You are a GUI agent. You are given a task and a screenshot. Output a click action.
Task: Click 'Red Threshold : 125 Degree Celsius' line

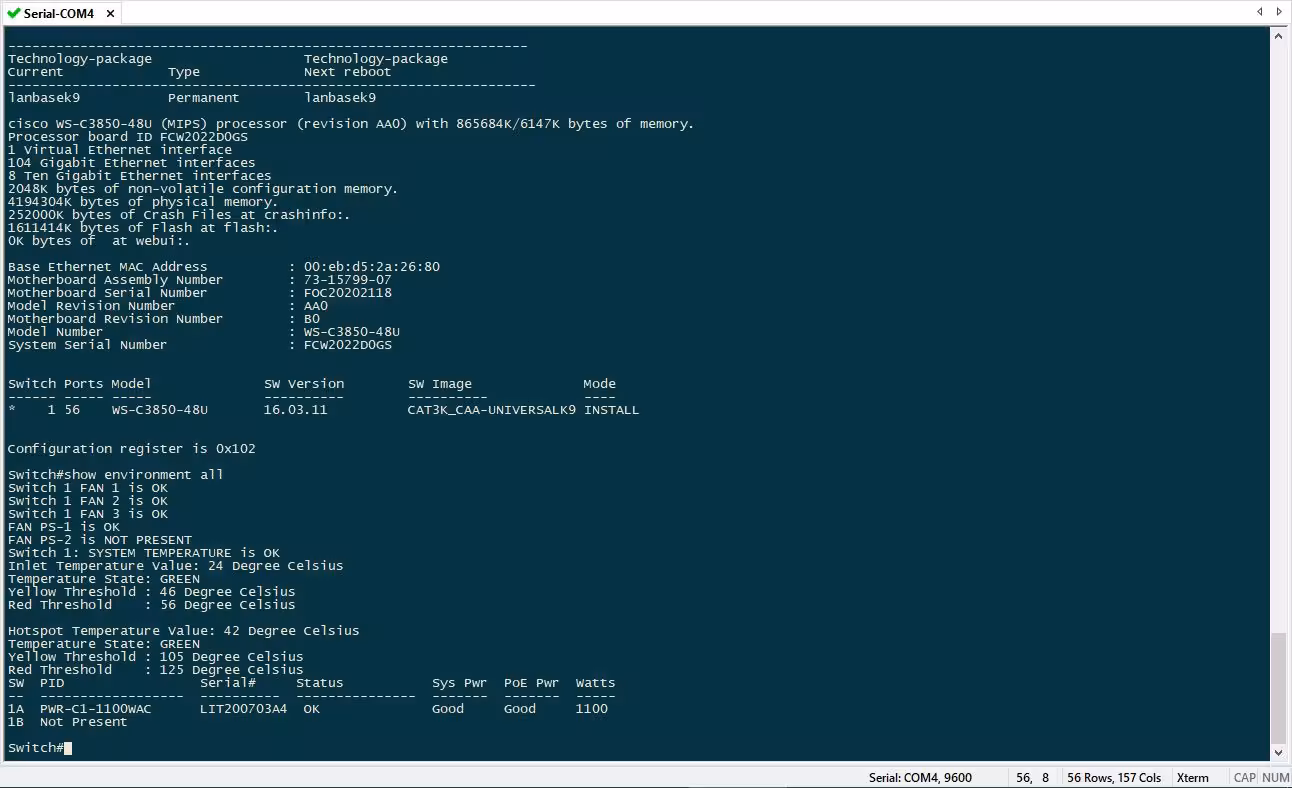156,670
